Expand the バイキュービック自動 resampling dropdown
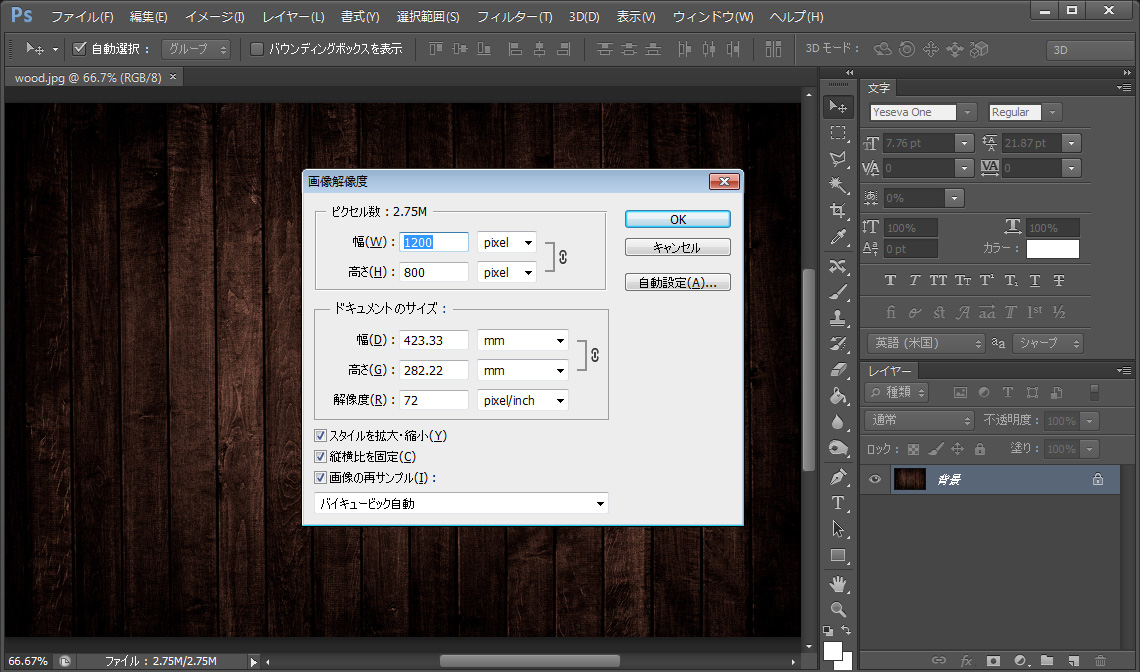Image resolution: width=1140 pixels, height=672 pixels. coord(460,504)
